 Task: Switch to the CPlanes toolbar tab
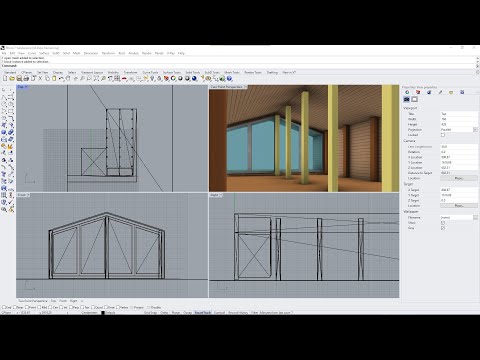click(27, 72)
